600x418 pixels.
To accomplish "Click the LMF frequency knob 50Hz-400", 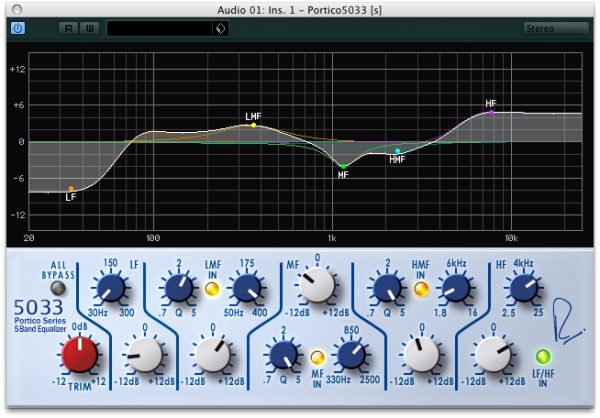I will pos(247,288).
